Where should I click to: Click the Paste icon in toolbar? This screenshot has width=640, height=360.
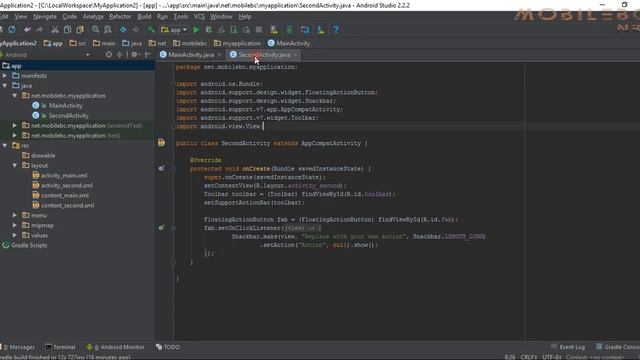click(x=80, y=30)
